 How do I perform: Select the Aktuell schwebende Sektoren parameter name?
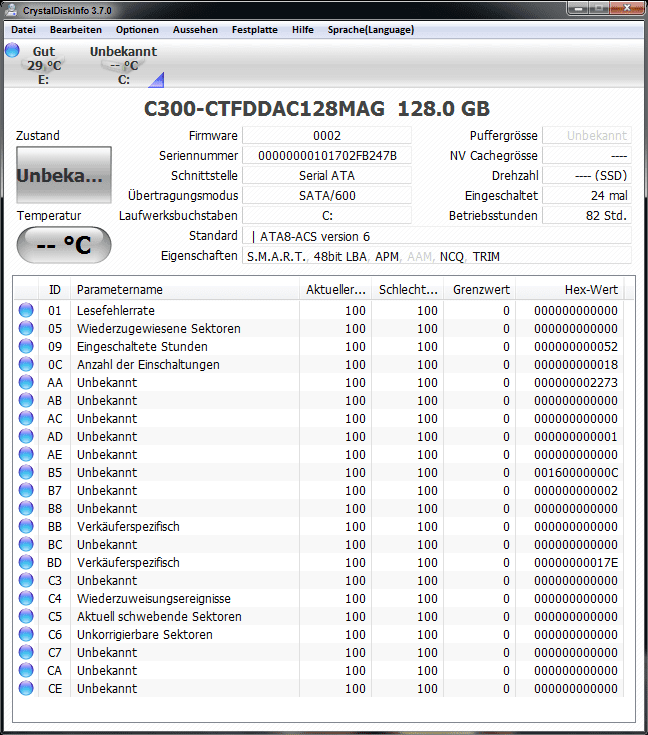click(159, 616)
